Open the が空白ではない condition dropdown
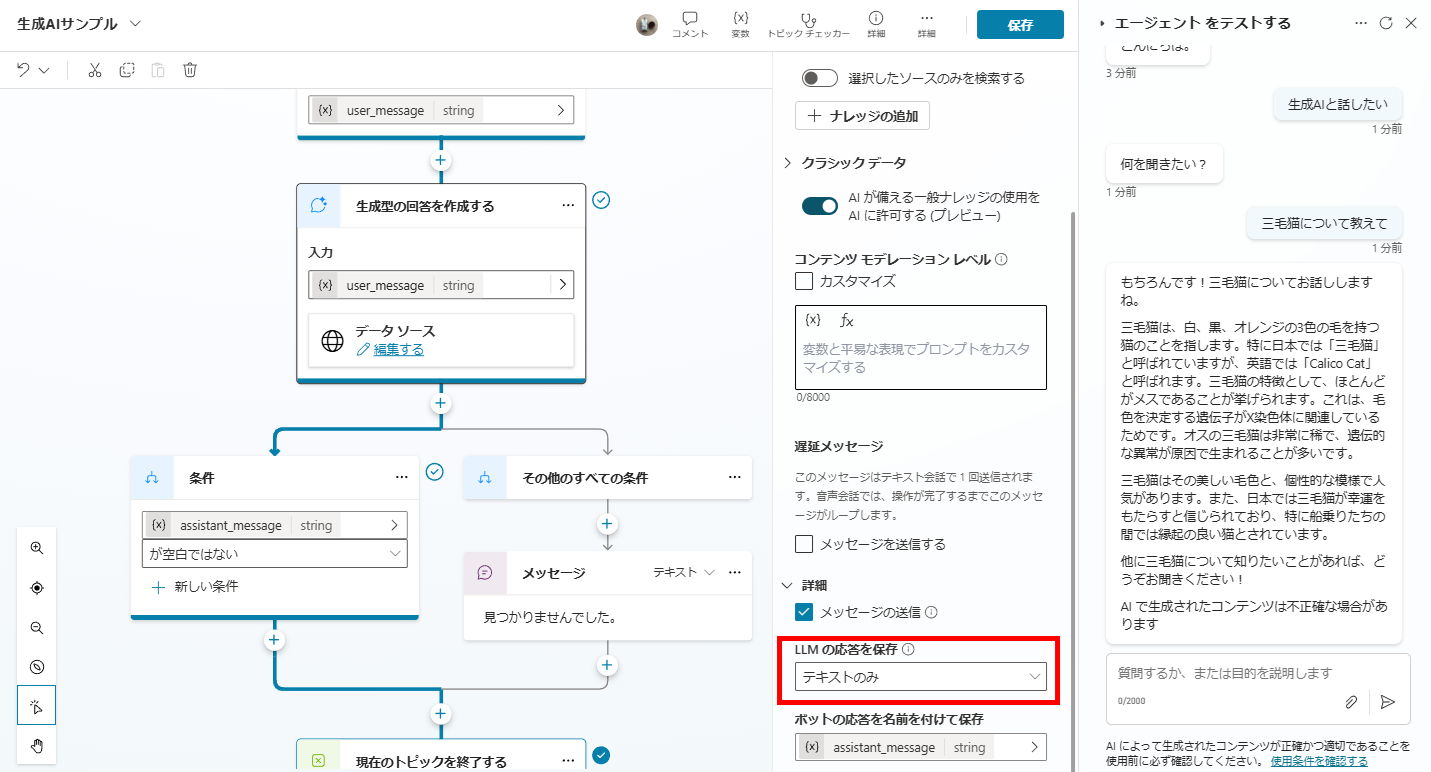 click(275, 553)
